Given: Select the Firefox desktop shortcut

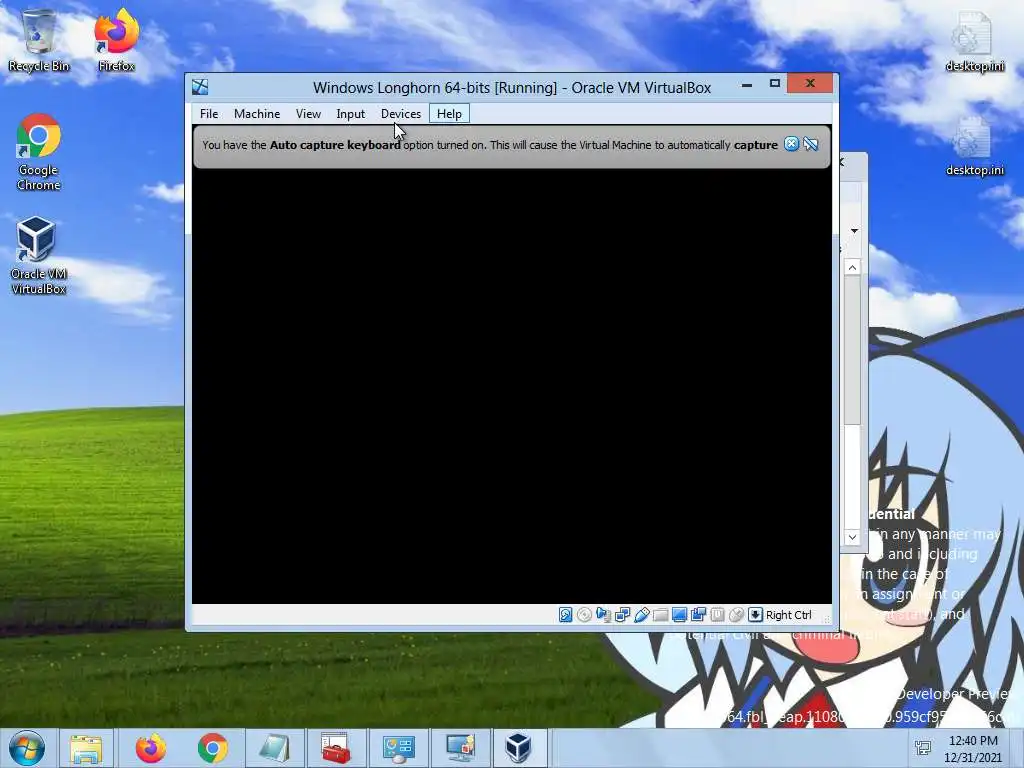Looking at the screenshot, I should coord(116,40).
